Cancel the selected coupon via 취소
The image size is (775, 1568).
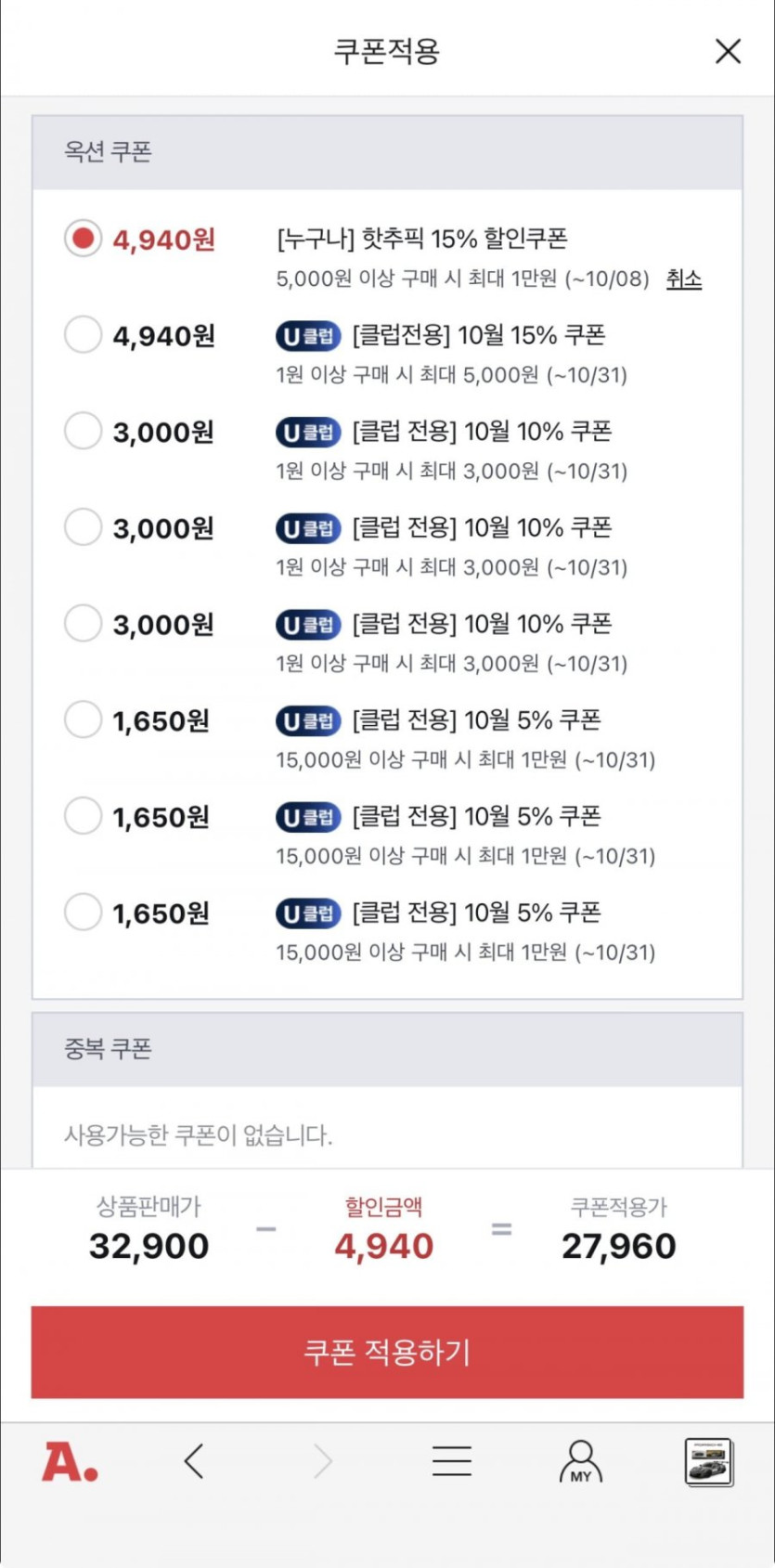[x=683, y=279]
